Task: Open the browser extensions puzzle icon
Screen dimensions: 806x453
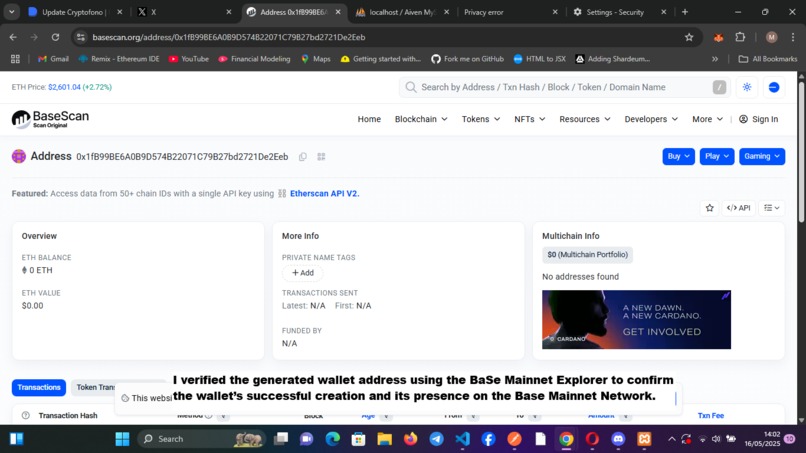Action: point(740,37)
